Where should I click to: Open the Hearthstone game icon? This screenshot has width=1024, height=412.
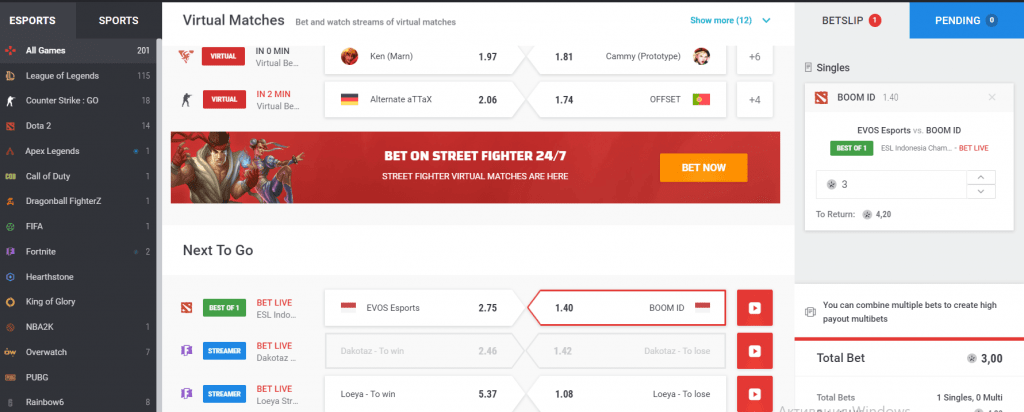[x=10, y=277]
